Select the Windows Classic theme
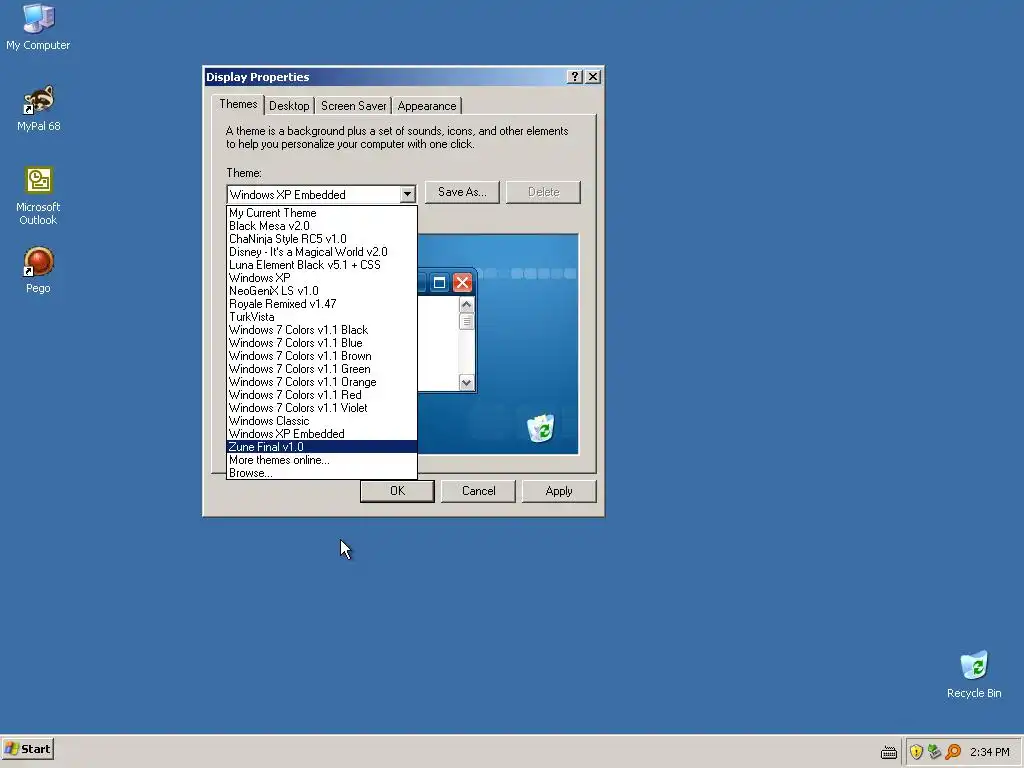This screenshot has height=768, width=1024. click(321, 421)
